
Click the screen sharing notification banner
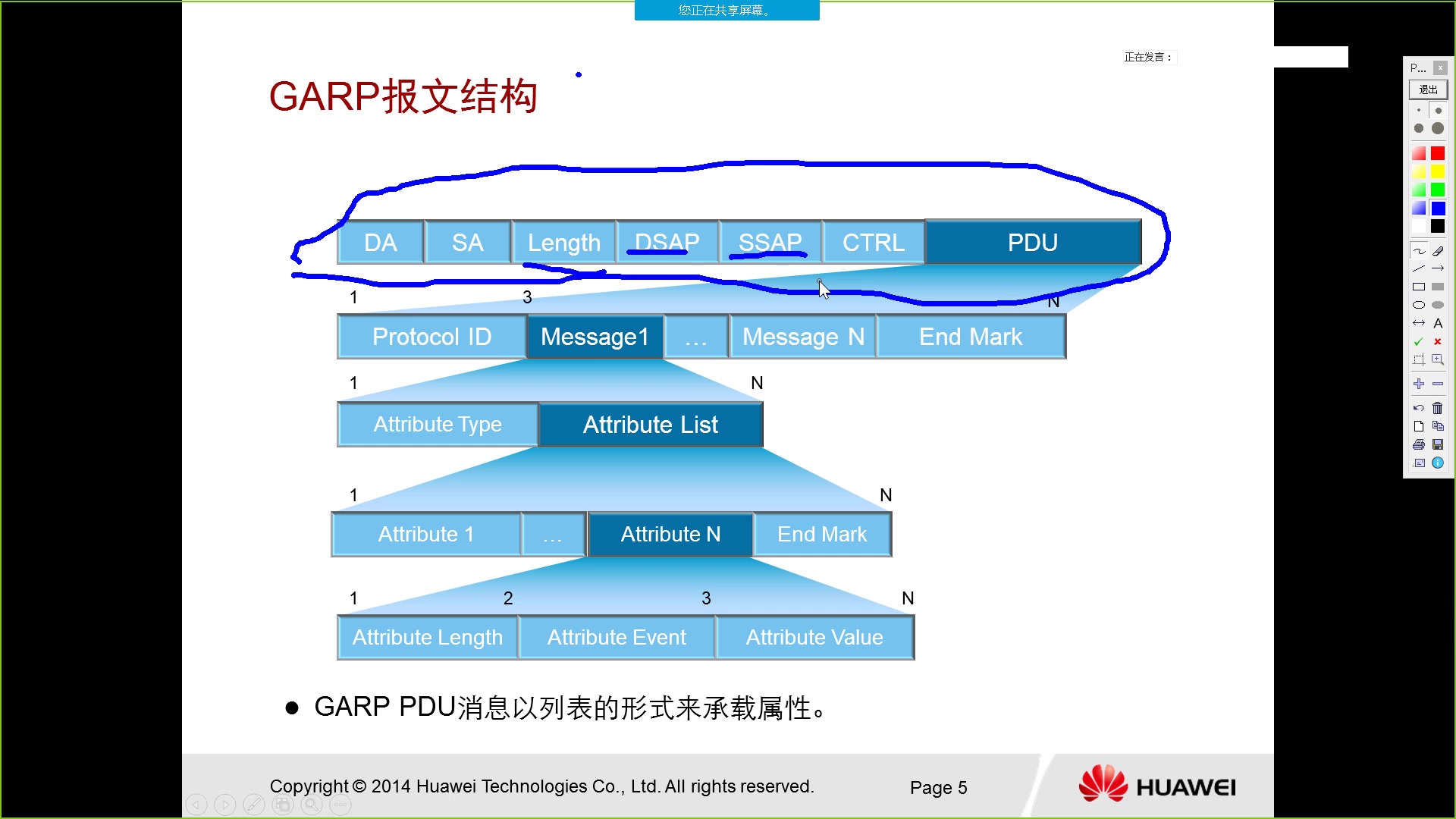pos(726,11)
